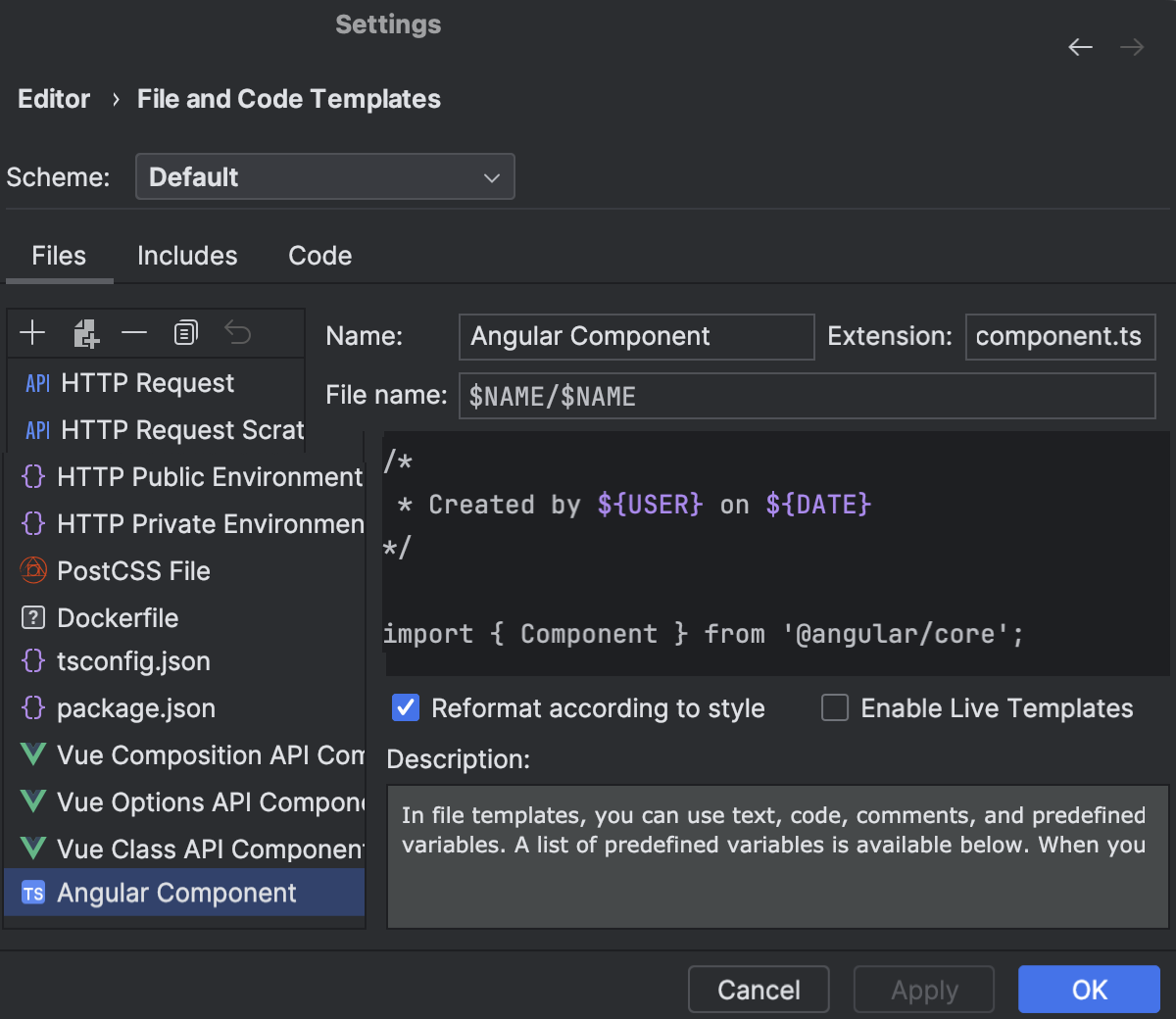The image size is (1176, 1019).
Task: Switch to the Code tab
Action: coord(319,255)
